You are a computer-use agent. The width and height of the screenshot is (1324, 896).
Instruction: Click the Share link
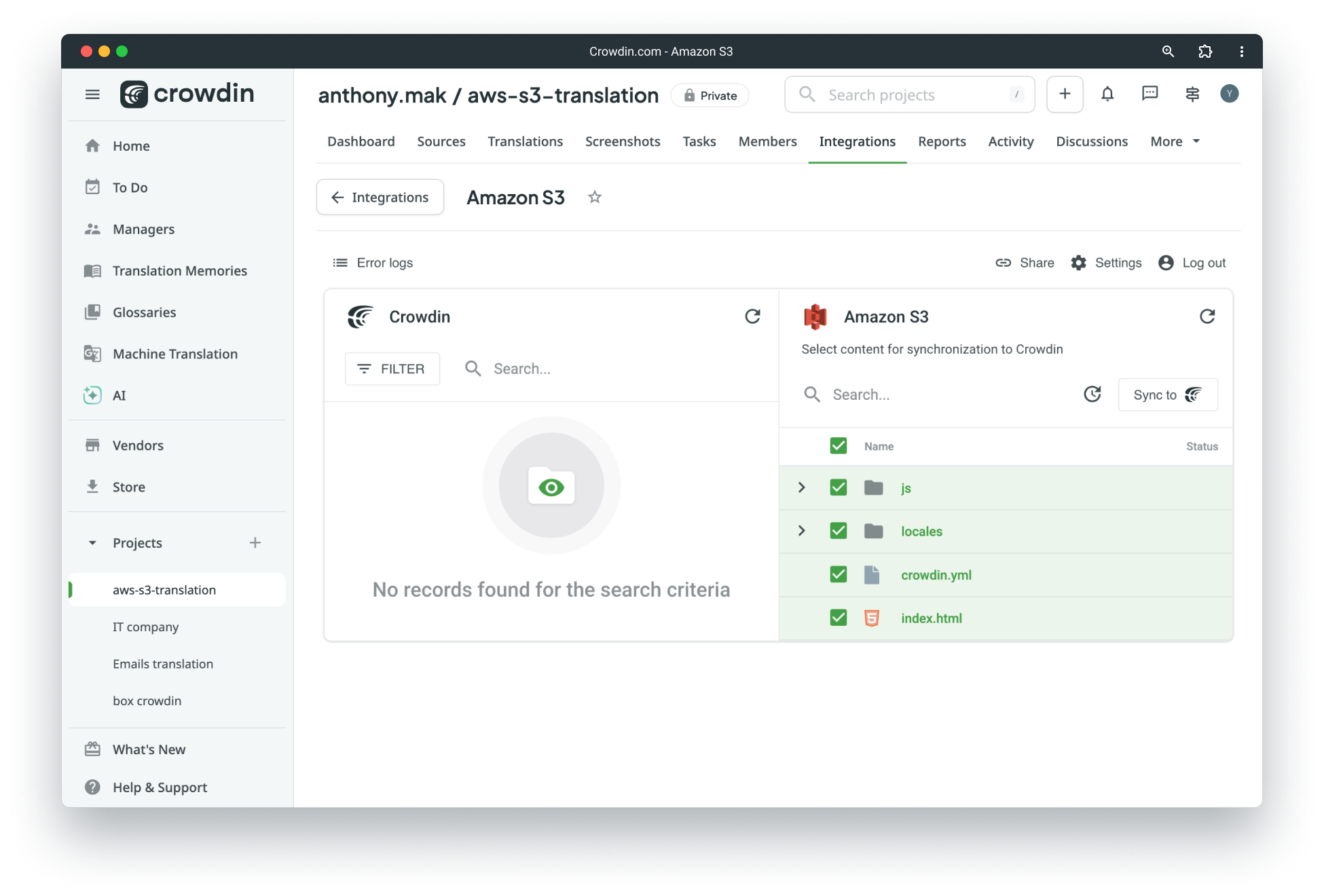tap(1025, 263)
